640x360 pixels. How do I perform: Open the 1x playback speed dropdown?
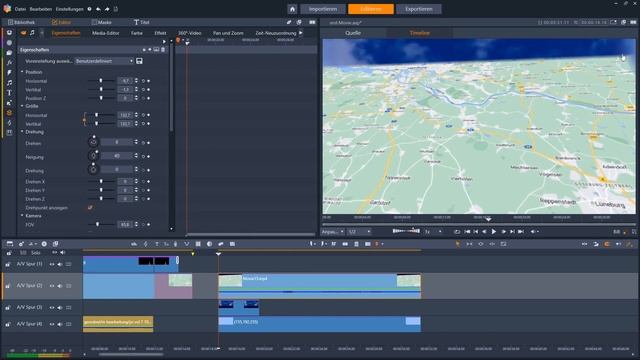point(433,232)
